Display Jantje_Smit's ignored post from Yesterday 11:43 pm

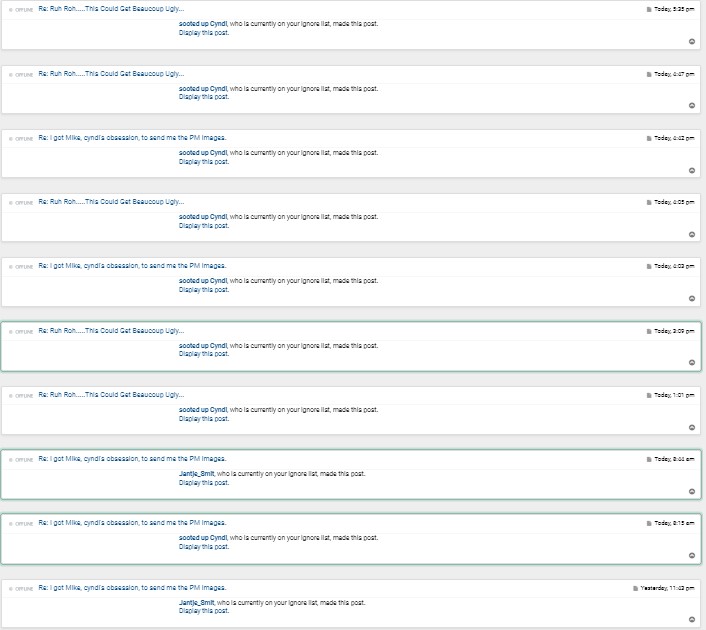click(204, 611)
